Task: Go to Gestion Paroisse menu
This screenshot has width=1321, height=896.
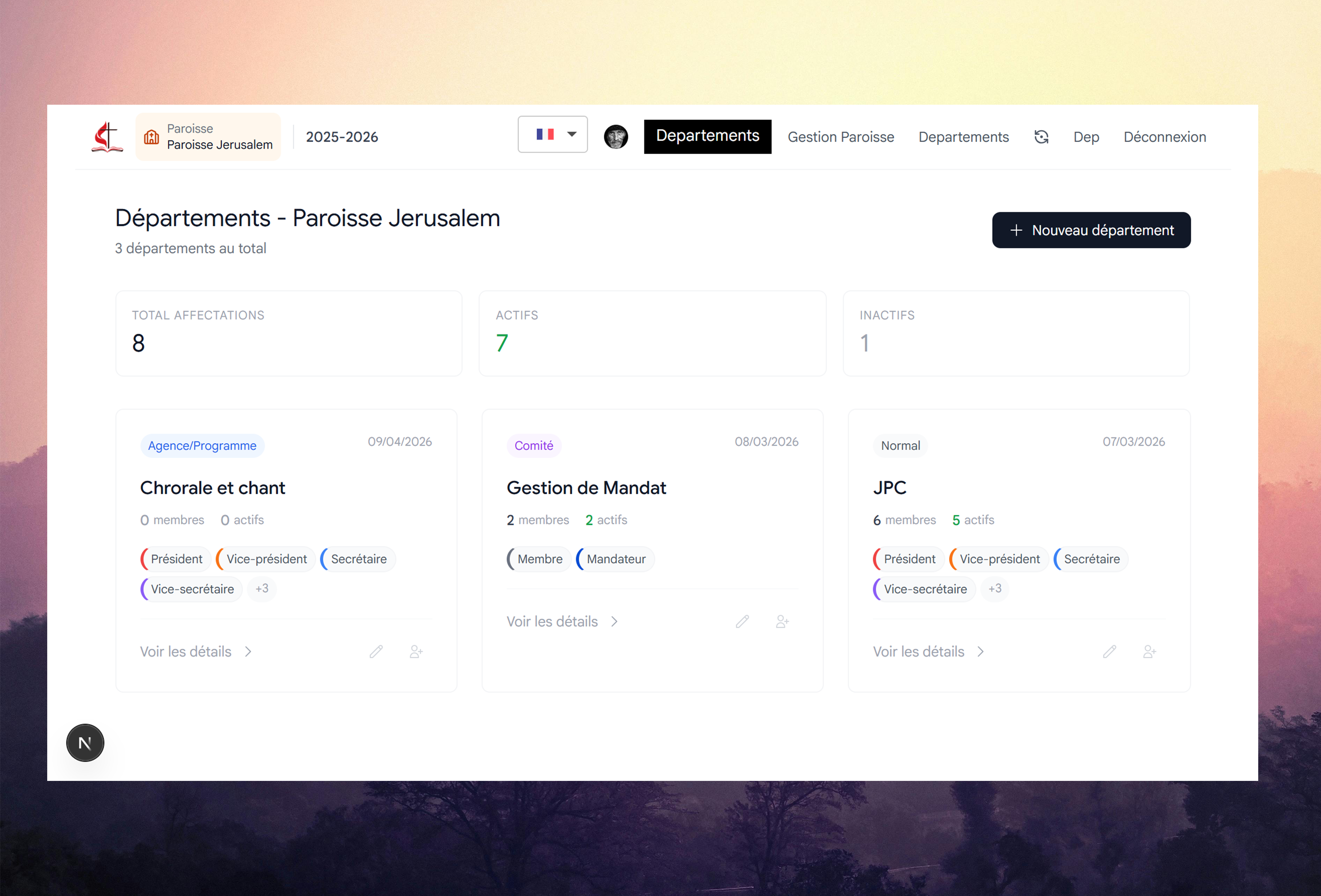Action: 841,137
